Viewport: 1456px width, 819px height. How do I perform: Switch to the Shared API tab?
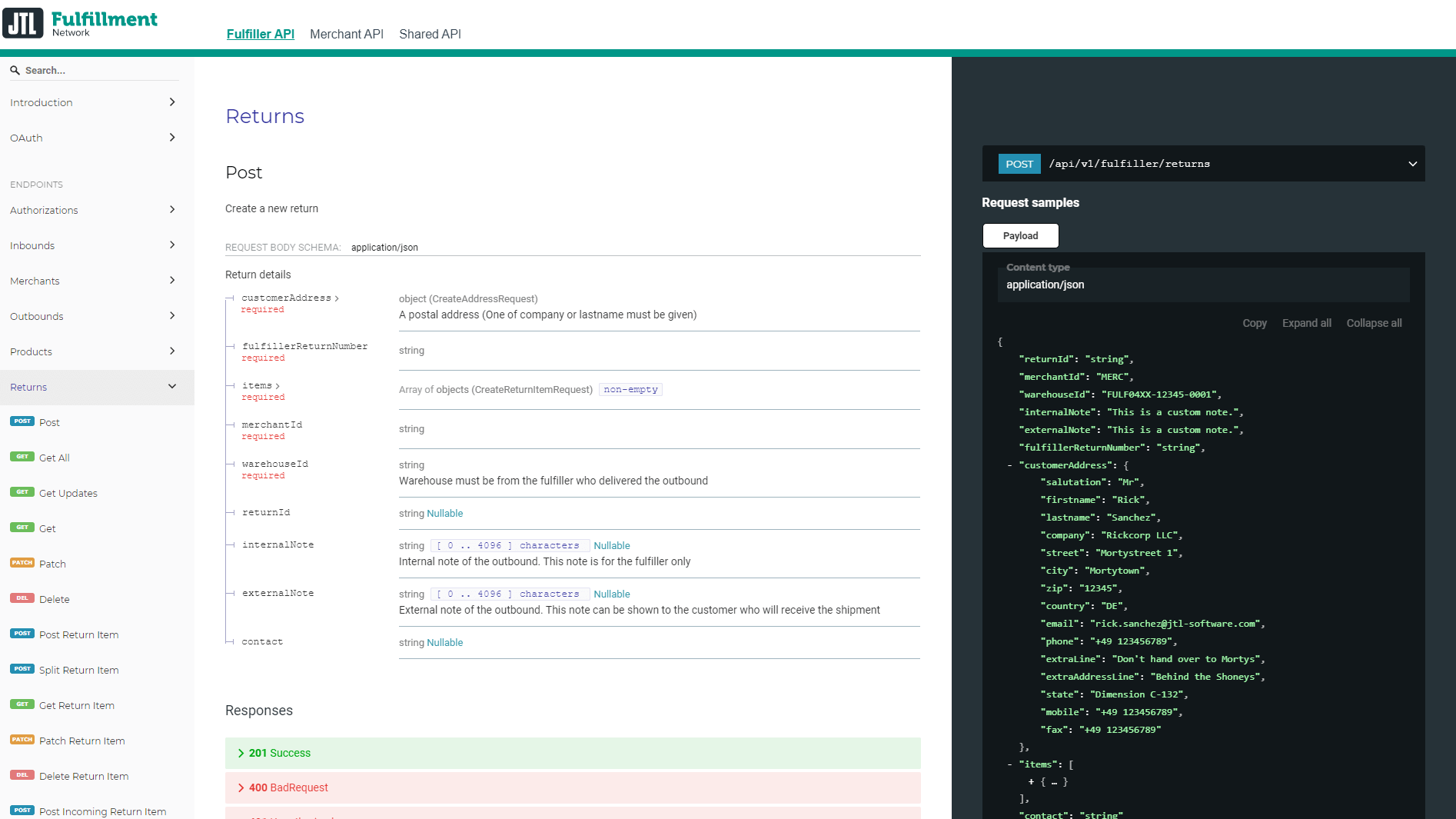point(430,34)
